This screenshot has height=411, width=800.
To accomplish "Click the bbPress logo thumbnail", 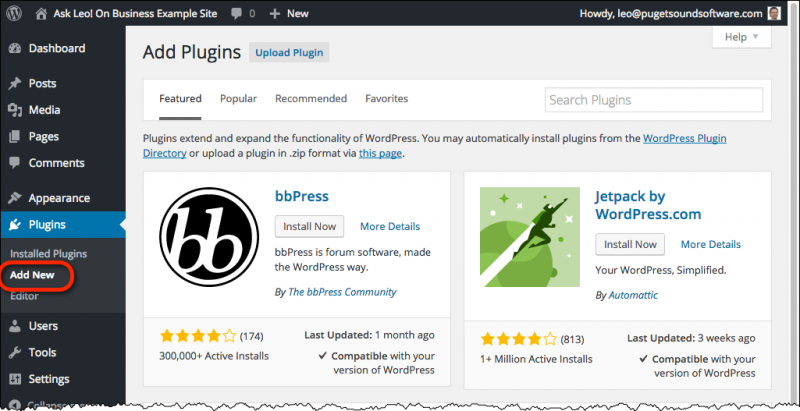I will [209, 237].
